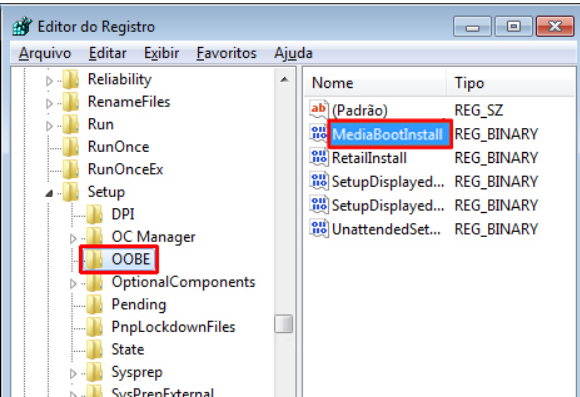Click the MediaBootInstall binary value icon
The width and height of the screenshot is (580, 397).
click(319, 134)
